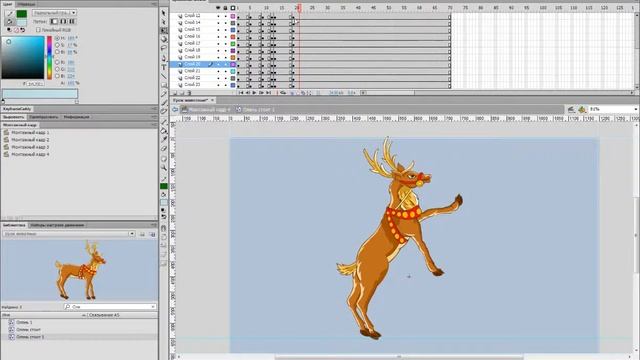Switch to the Образцы tab
This screenshot has height=360, width=640.
(x=26, y=4)
